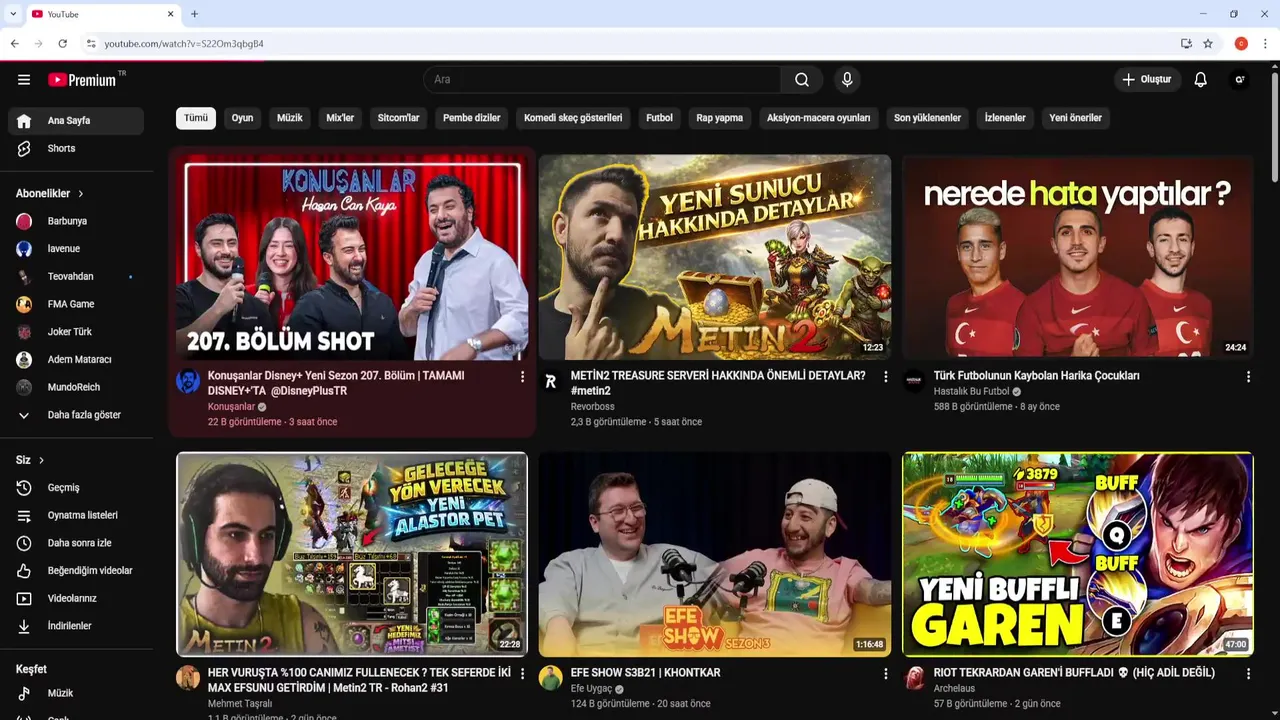
Task: Open the Mehmet Taşralı channel link
Action: pos(240,704)
